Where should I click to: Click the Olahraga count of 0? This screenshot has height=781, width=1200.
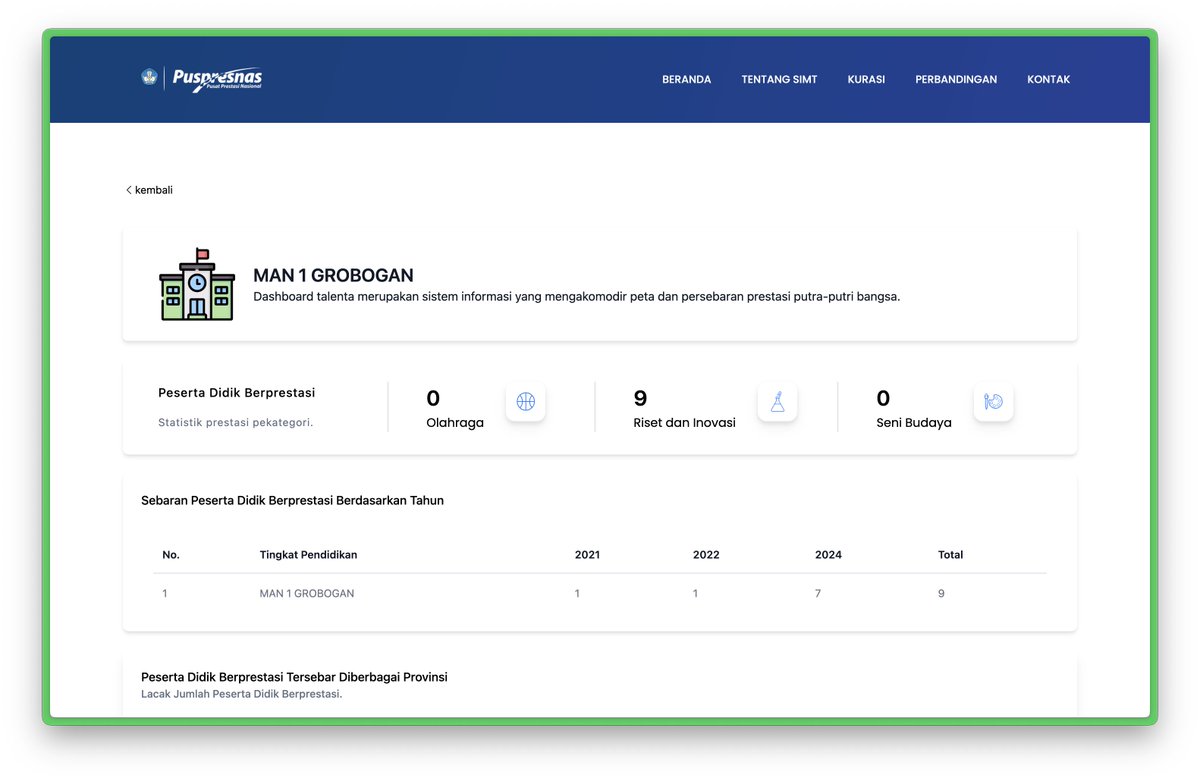pyautogui.click(x=433, y=399)
